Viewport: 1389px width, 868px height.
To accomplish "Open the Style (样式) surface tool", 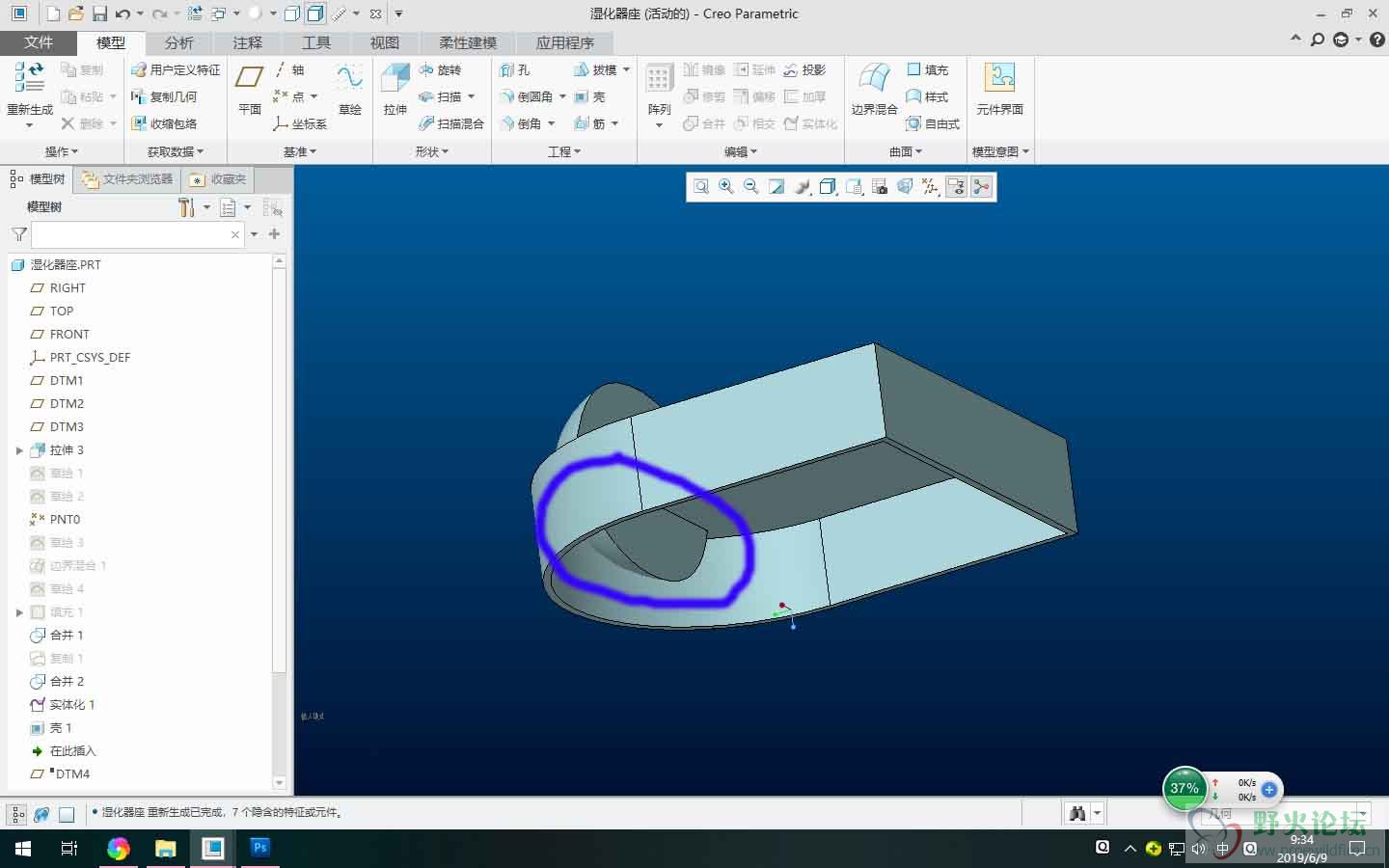I will pyautogui.click(x=928, y=96).
